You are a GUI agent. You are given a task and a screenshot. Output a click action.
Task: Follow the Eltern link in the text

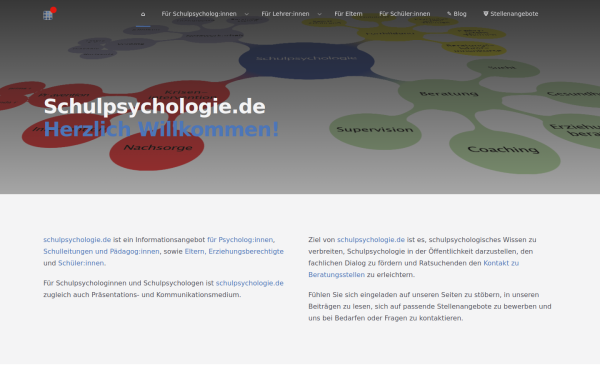[194, 251]
